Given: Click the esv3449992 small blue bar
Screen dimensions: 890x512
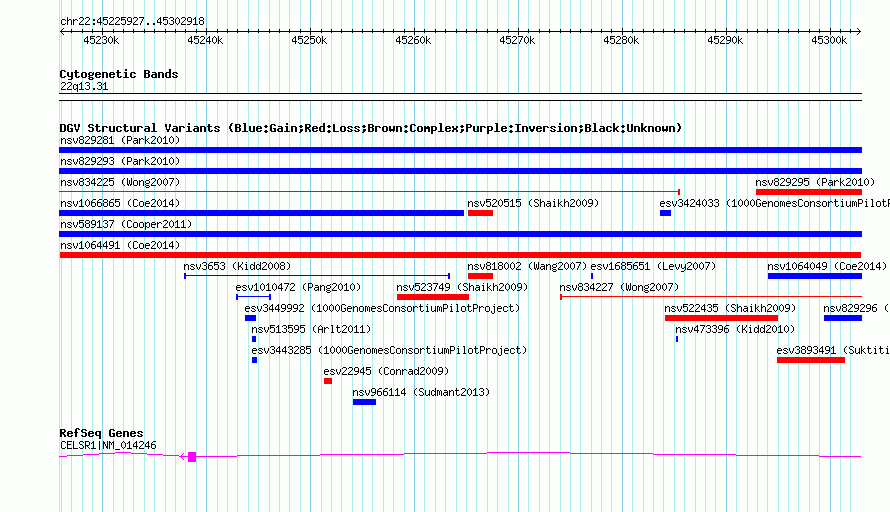Looking at the screenshot, I should click(250, 318).
